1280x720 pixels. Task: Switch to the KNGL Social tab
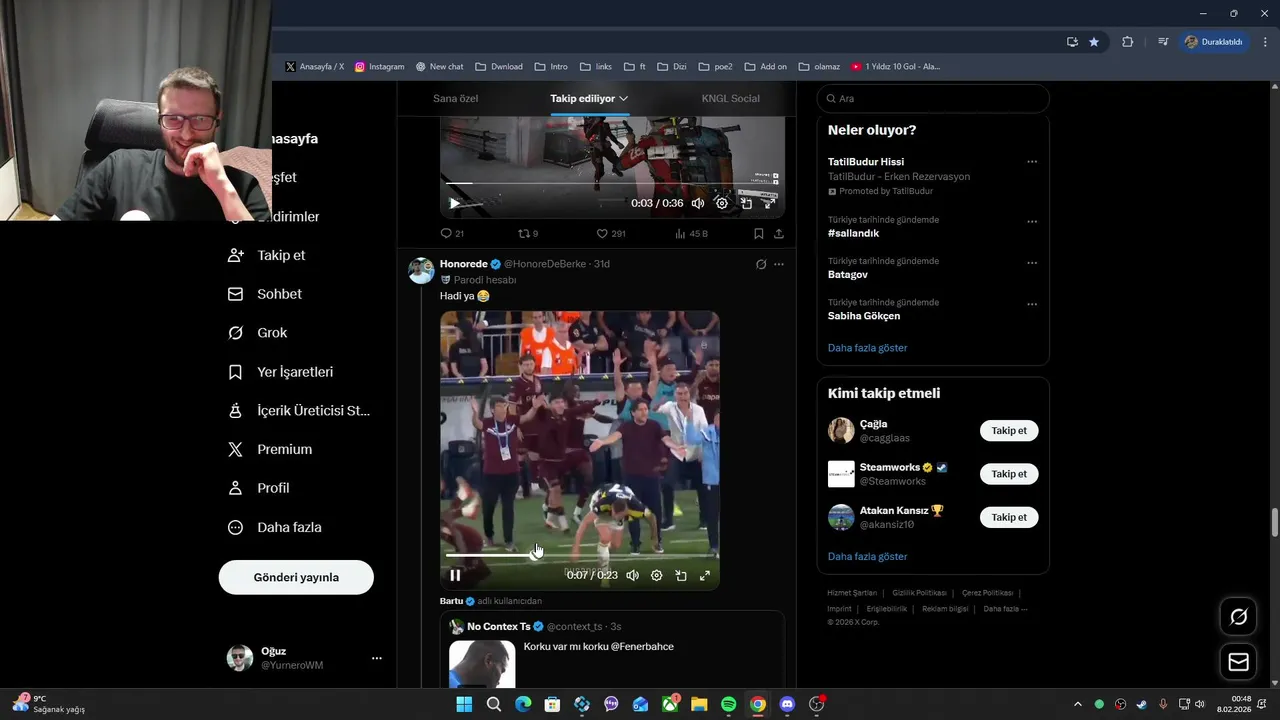pos(731,98)
